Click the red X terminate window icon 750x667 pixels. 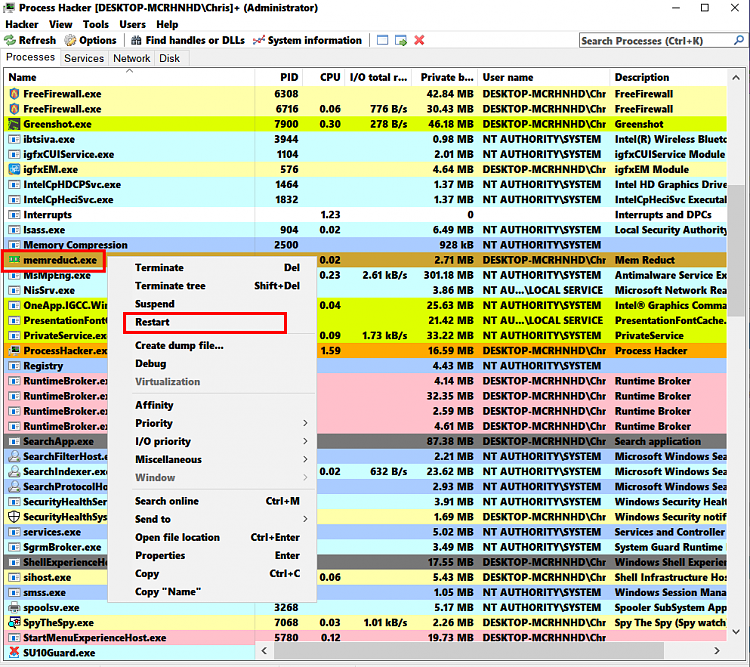(x=419, y=40)
